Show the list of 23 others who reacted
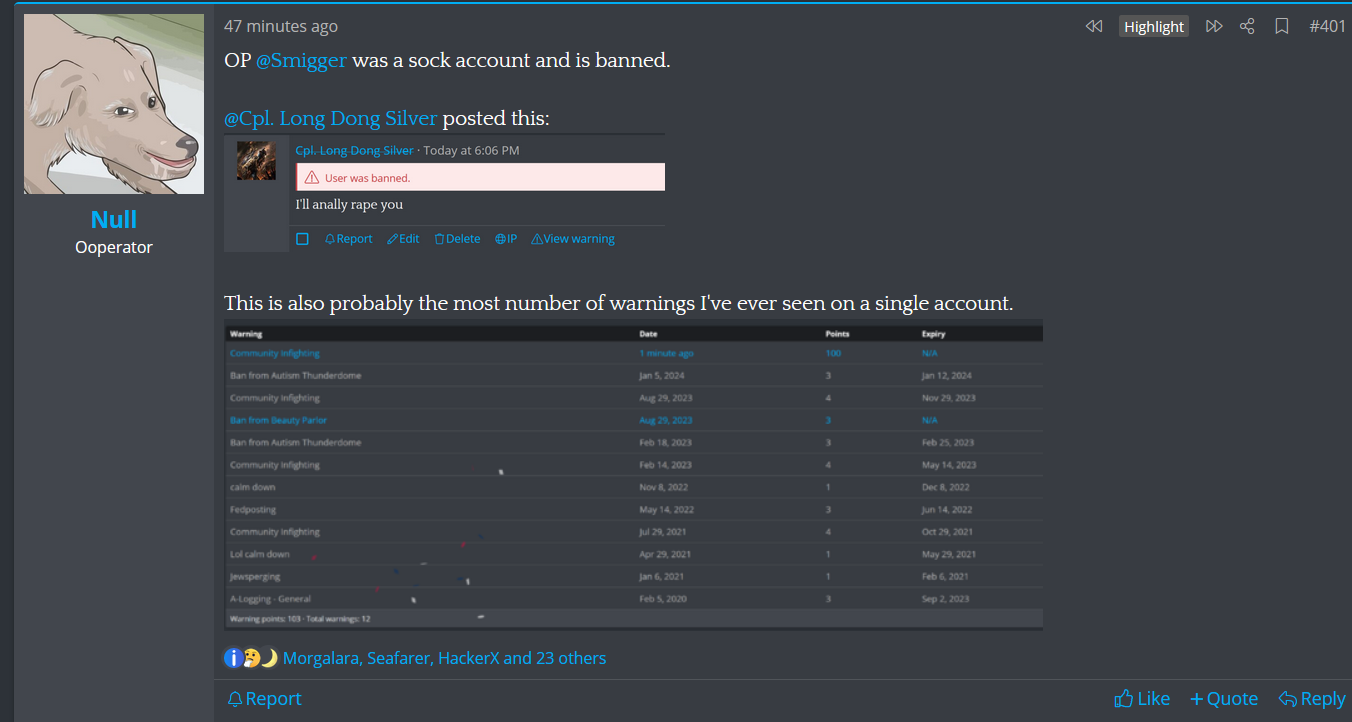Viewport: 1352px width, 722px height. [x=554, y=658]
